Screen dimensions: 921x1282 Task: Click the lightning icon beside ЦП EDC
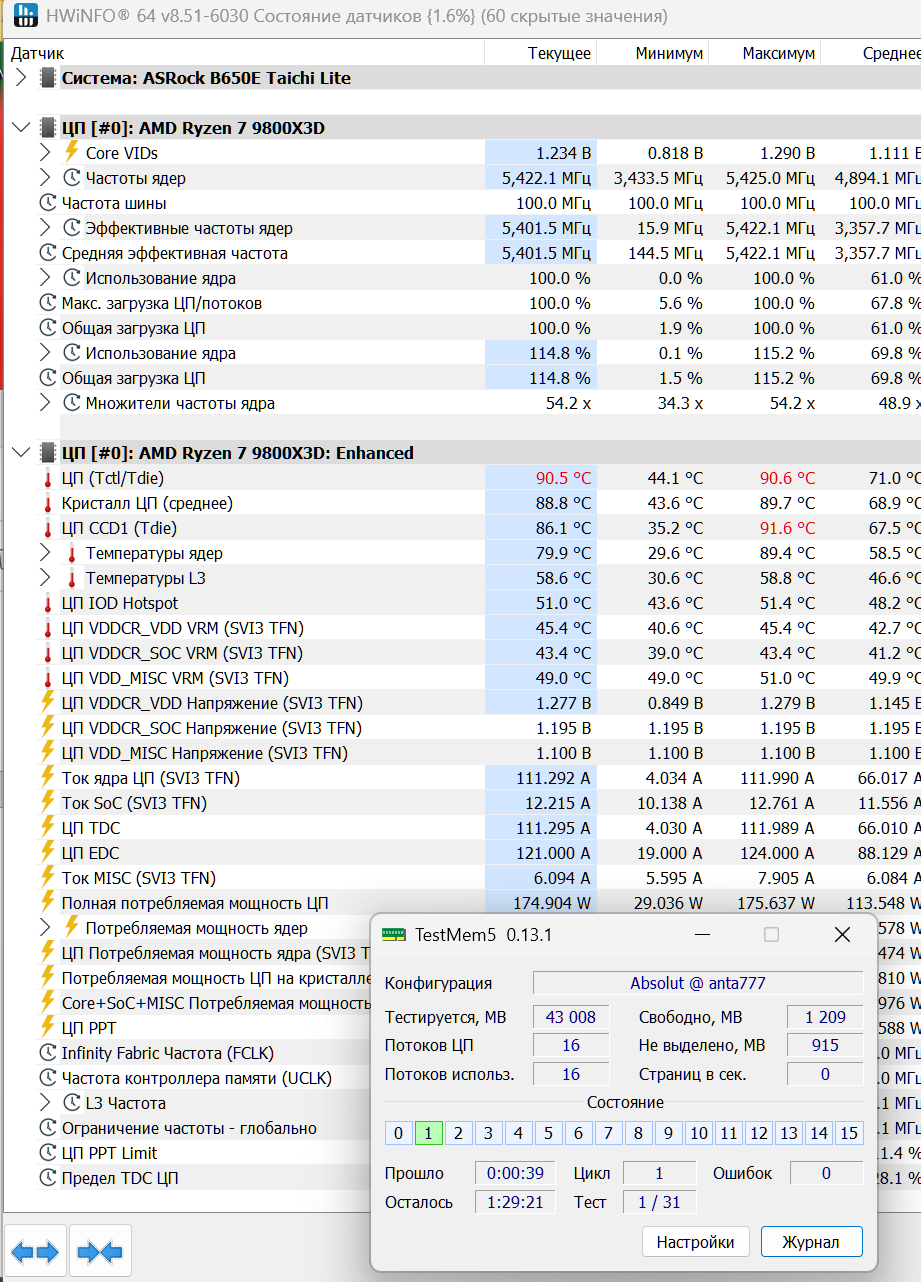click(48, 853)
